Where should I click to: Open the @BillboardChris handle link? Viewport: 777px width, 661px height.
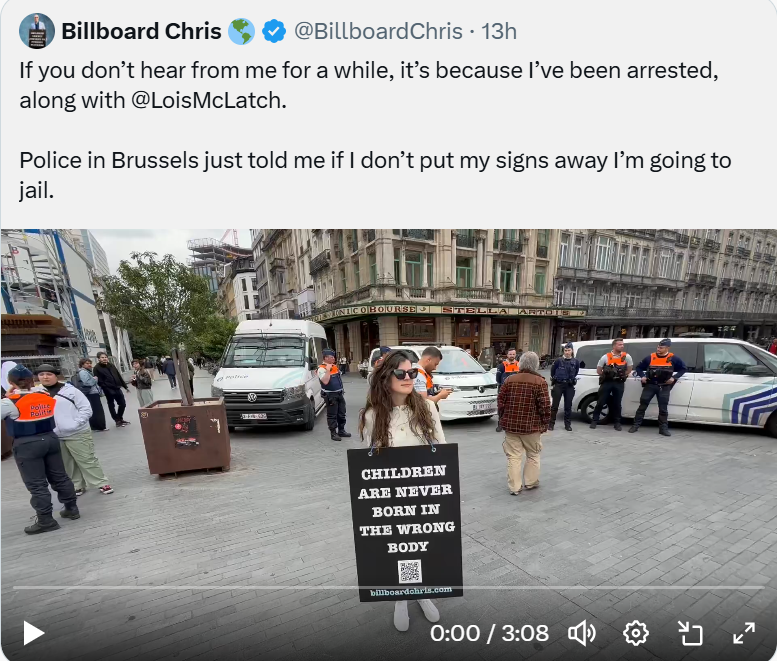pyautogui.click(x=379, y=31)
